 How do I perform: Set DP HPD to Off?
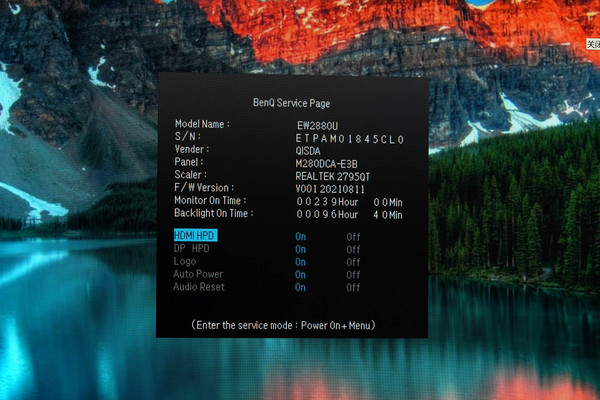353,250
